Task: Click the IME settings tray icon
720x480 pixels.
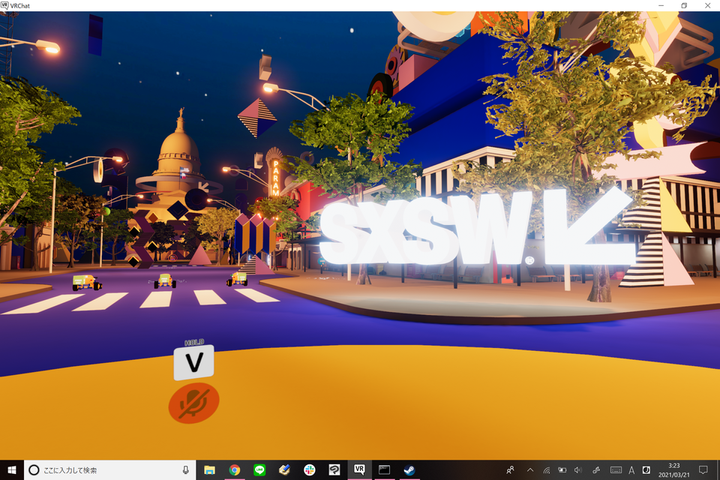Action: [646, 470]
